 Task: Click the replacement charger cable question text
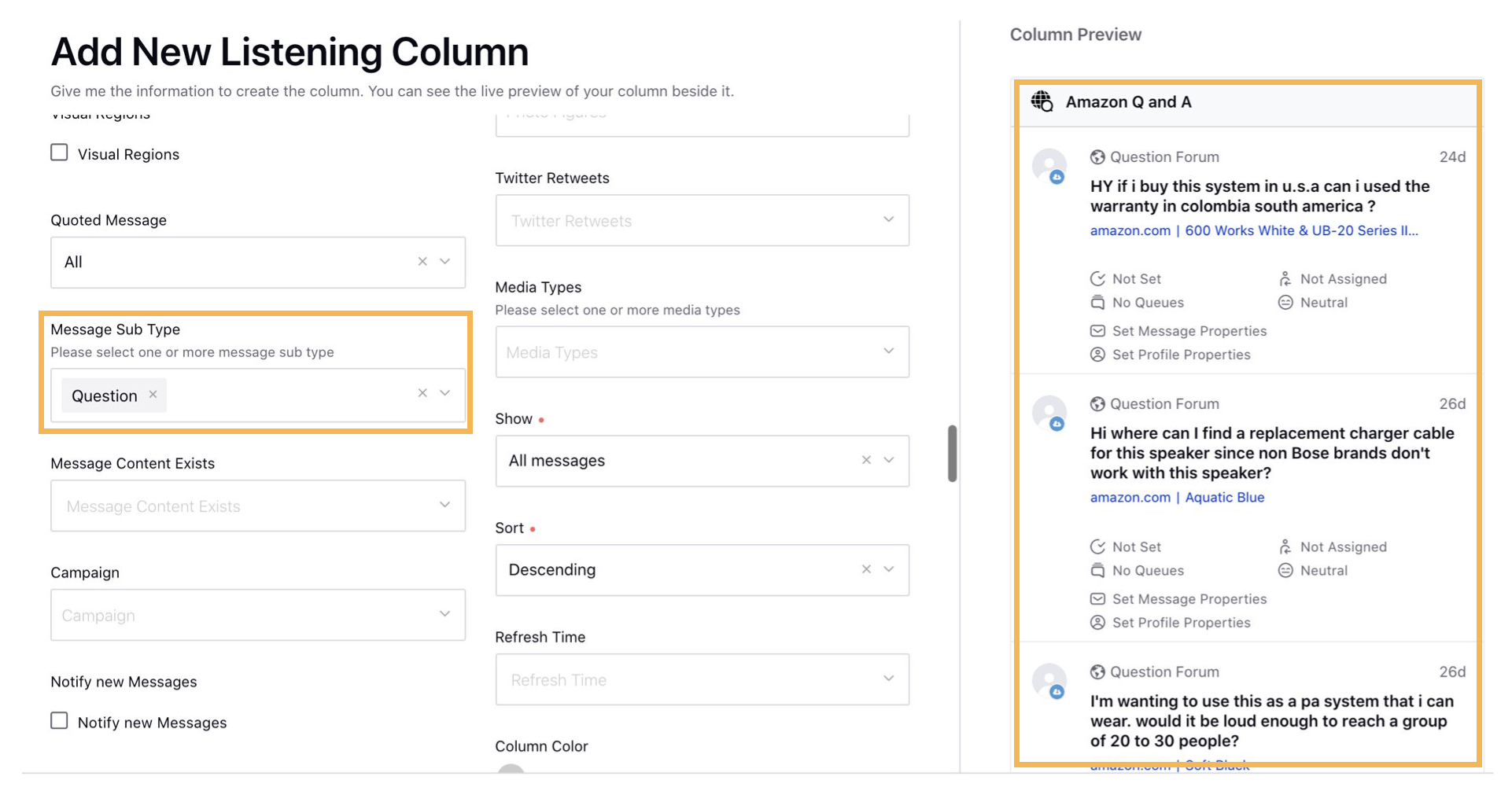[x=1272, y=453]
